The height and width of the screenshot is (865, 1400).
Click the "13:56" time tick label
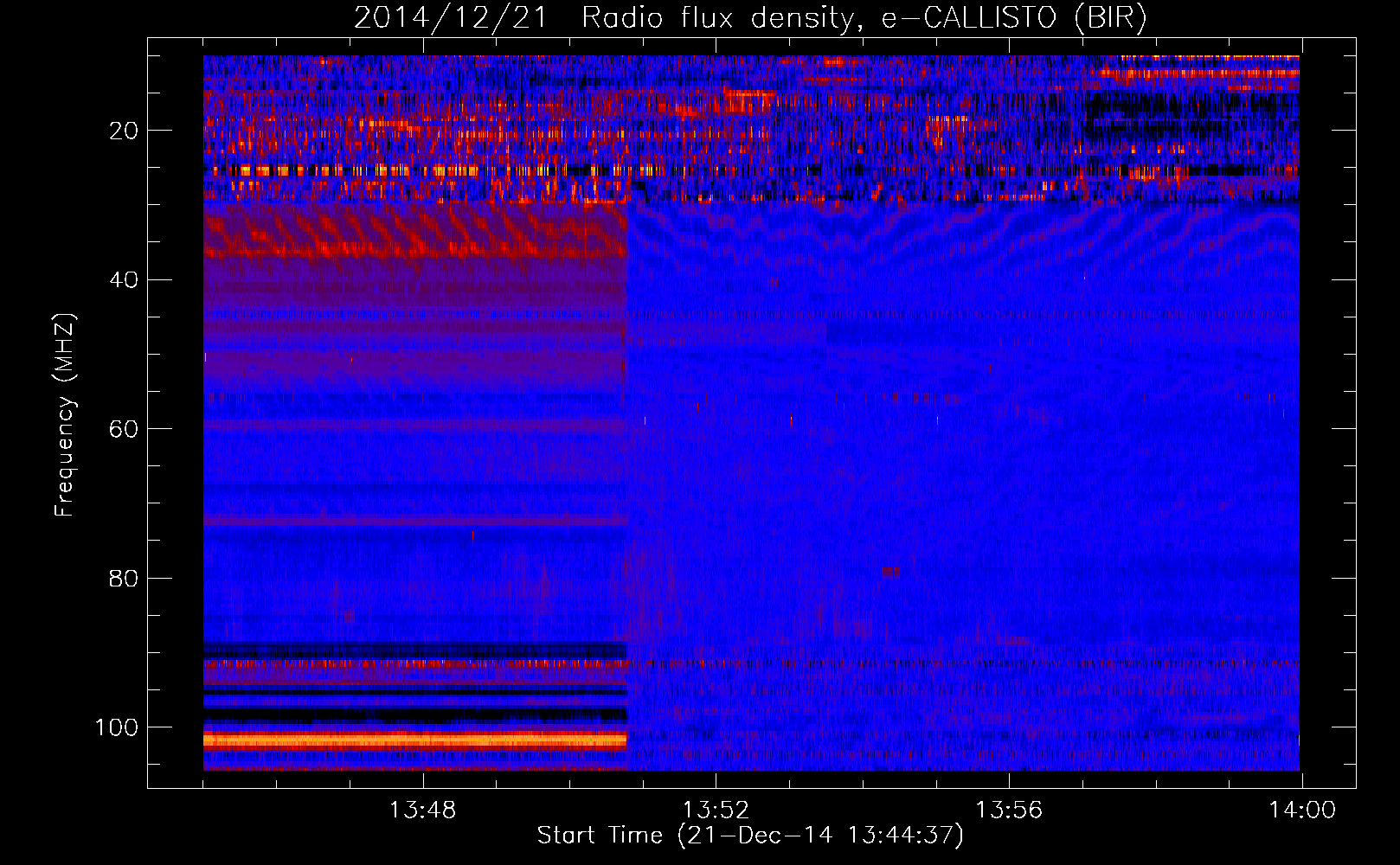1009,811
